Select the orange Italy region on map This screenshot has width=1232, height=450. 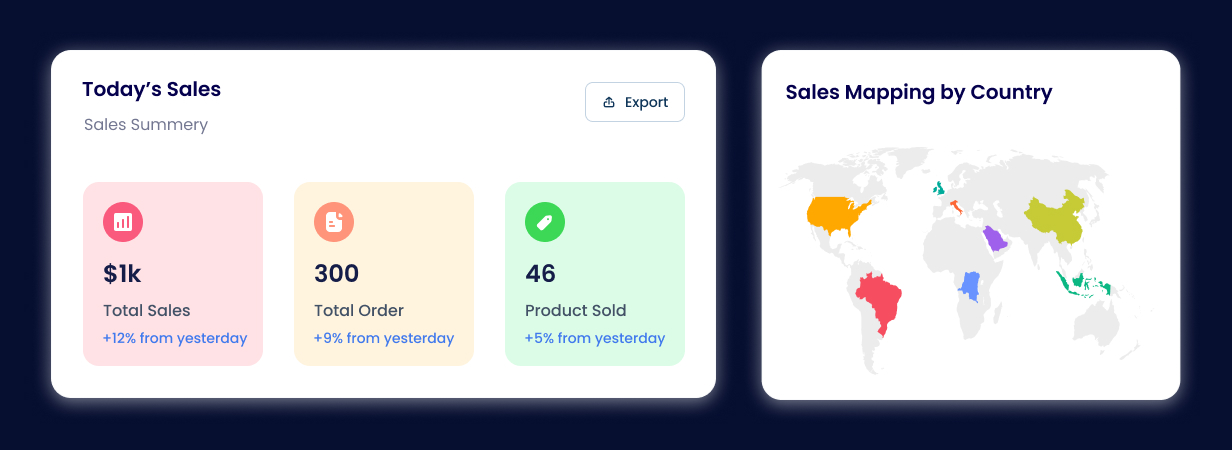point(957,207)
